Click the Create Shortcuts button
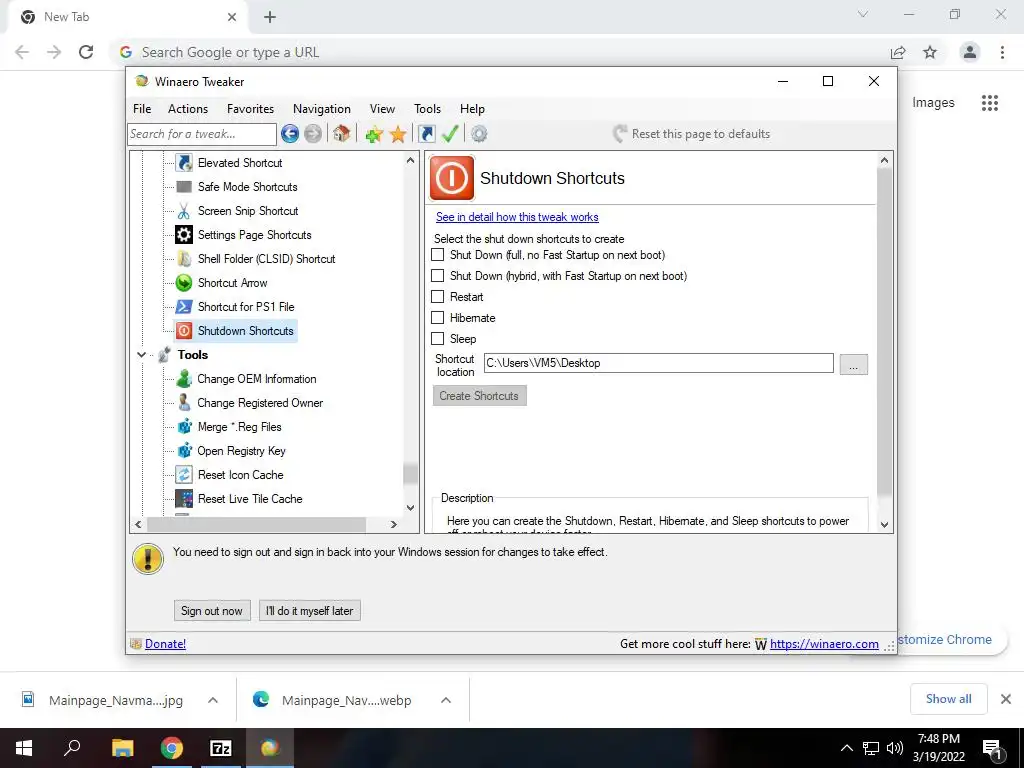Image resolution: width=1024 pixels, height=768 pixels. coord(479,396)
